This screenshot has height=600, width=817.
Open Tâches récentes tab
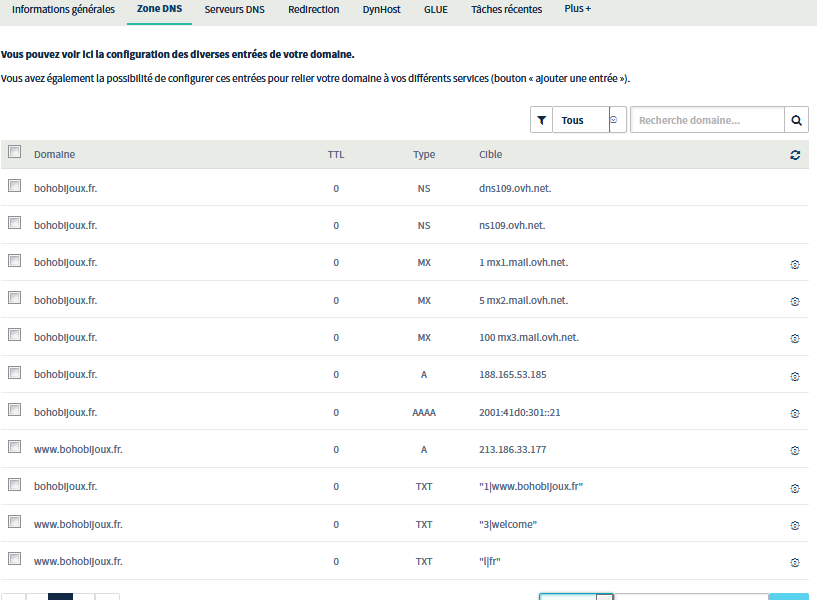pos(506,9)
